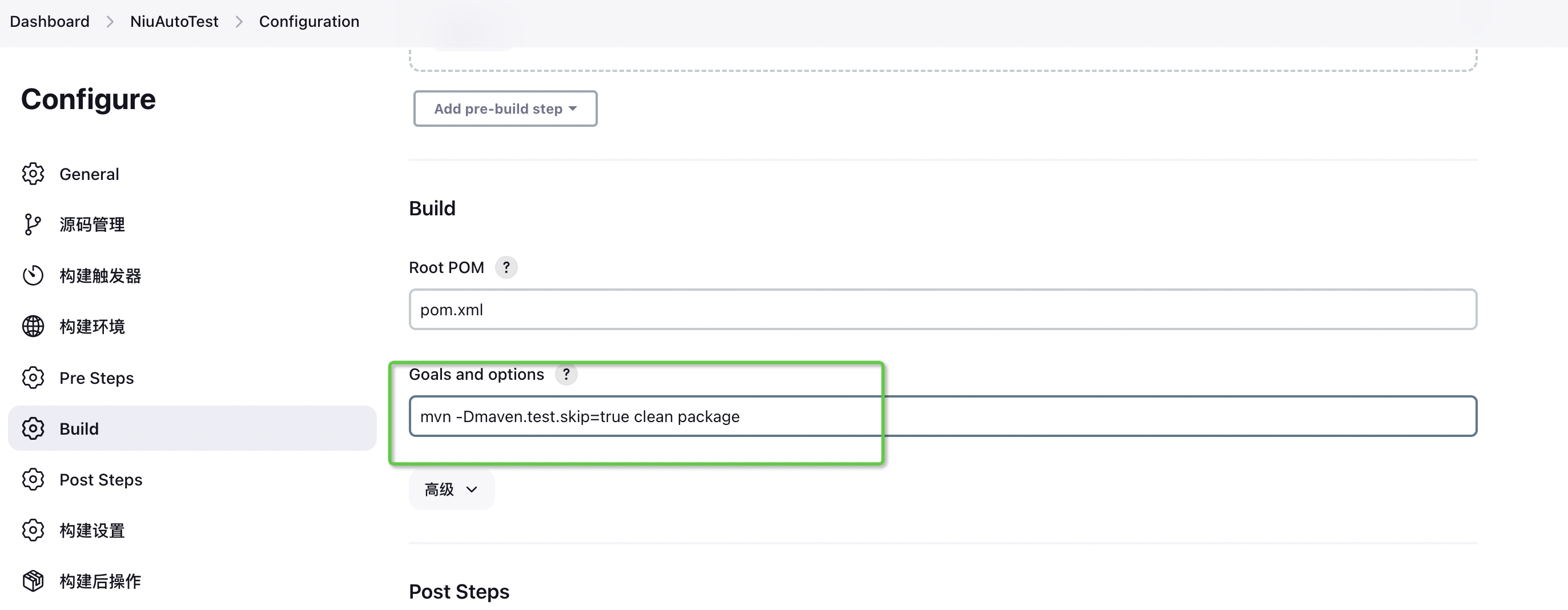Click the branch icon for 源码管理
1568x610 pixels.
32,224
